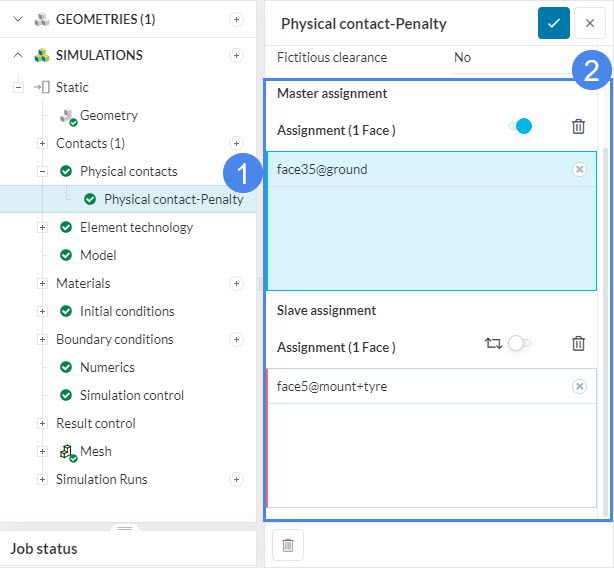This screenshot has height=568, width=614.
Task: Delete the Master assignment with trash icon
Action: click(578, 126)
